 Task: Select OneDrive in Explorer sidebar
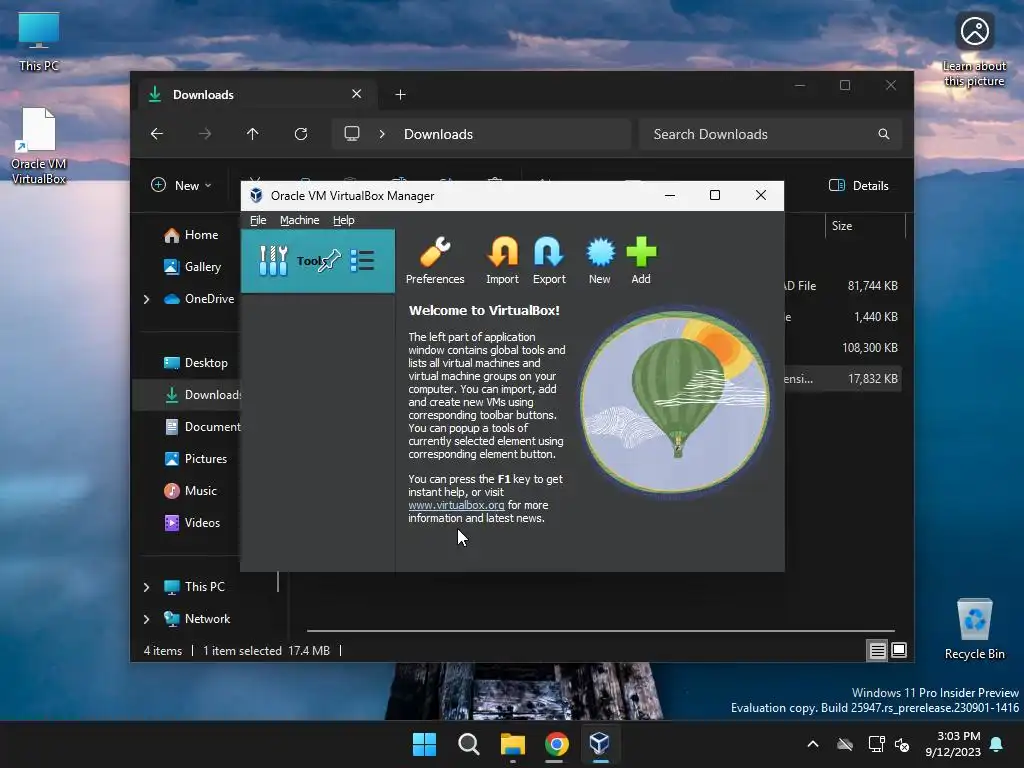pyautogui.click(x=199, y=298)
